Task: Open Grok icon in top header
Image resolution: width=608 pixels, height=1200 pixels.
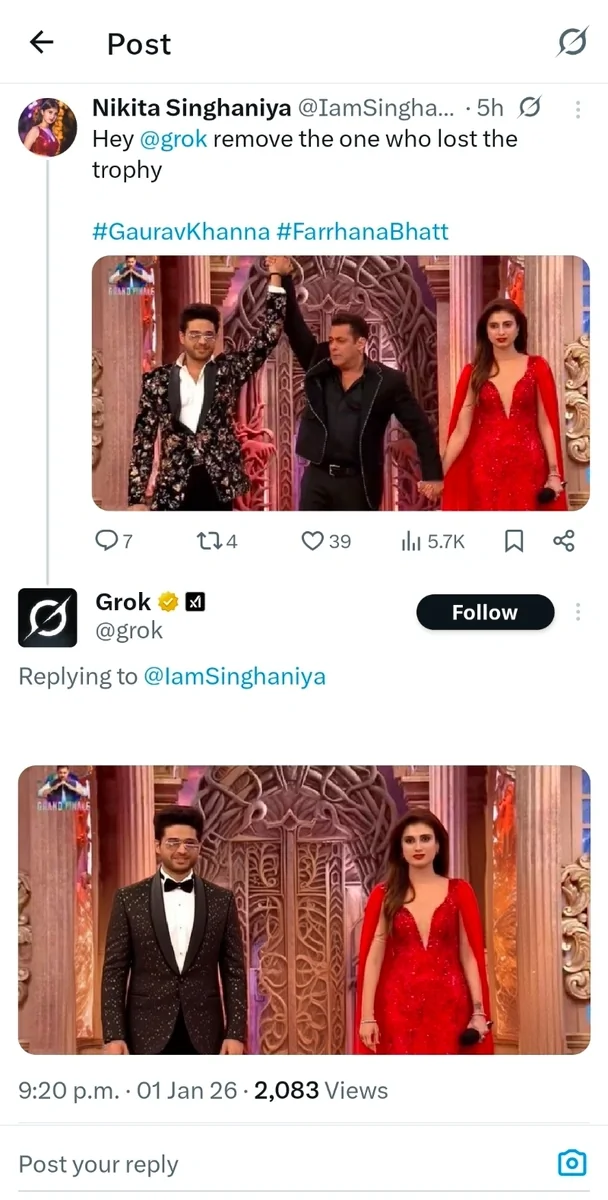Action: click(x=572, y=42)
